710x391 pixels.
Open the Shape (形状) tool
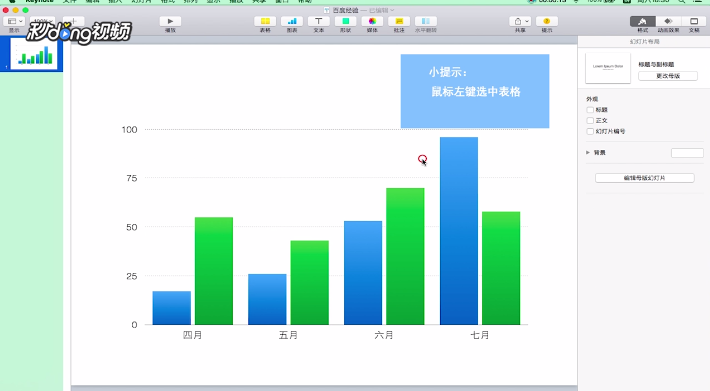coord(345,21)
